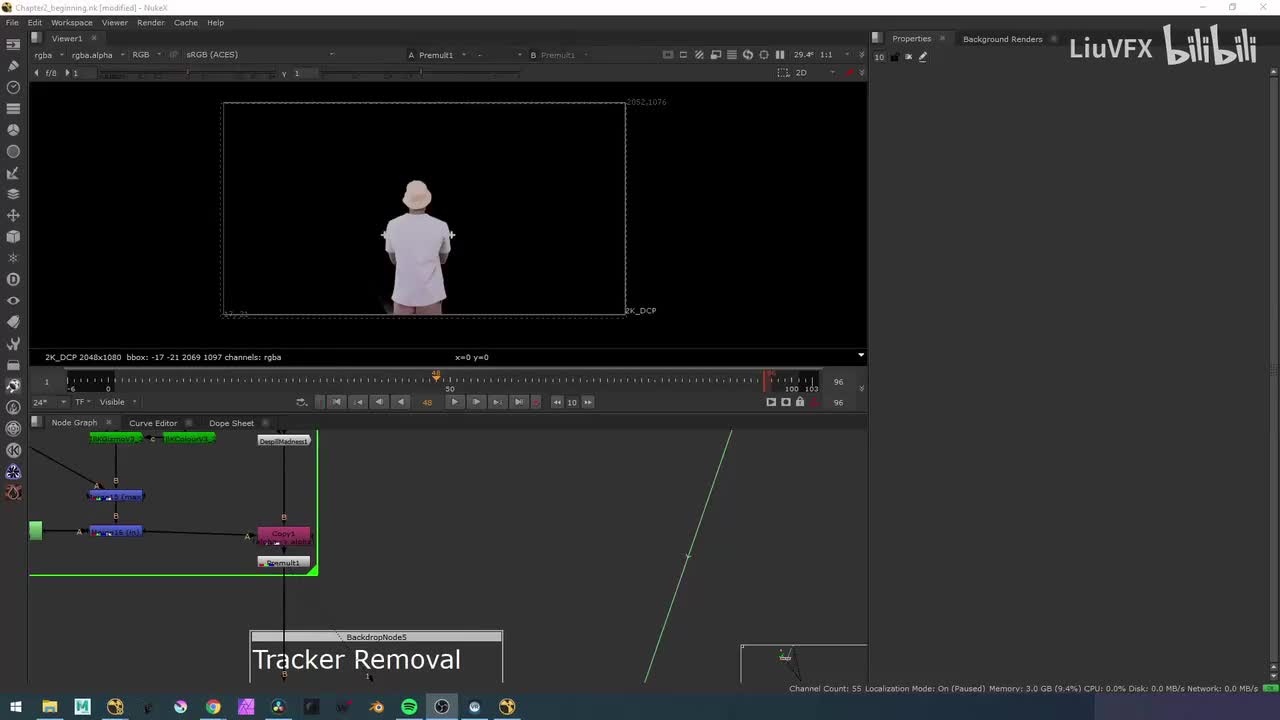Open the 3D nodes cube icon
1280x720 pixels.
pos(13,237)
